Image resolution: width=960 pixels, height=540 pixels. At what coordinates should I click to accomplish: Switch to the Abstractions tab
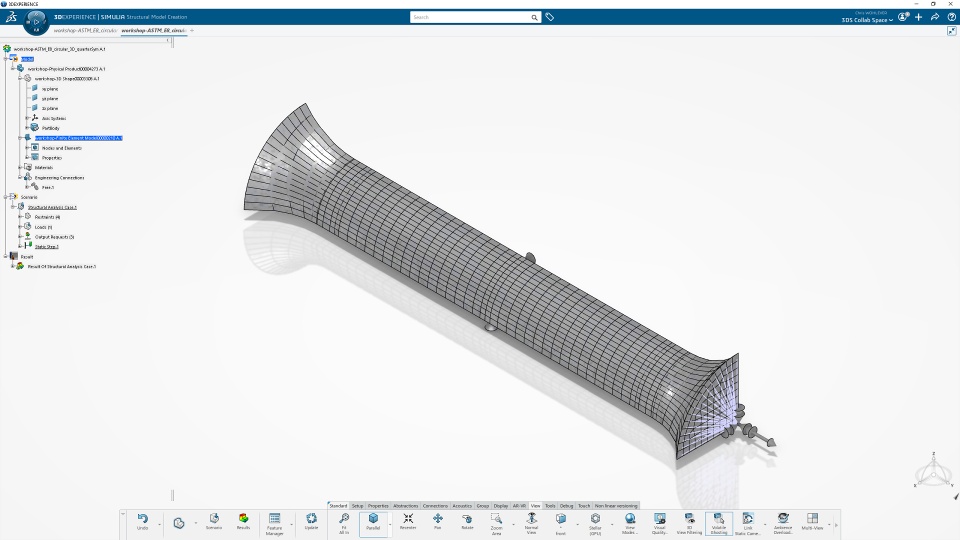405,506
